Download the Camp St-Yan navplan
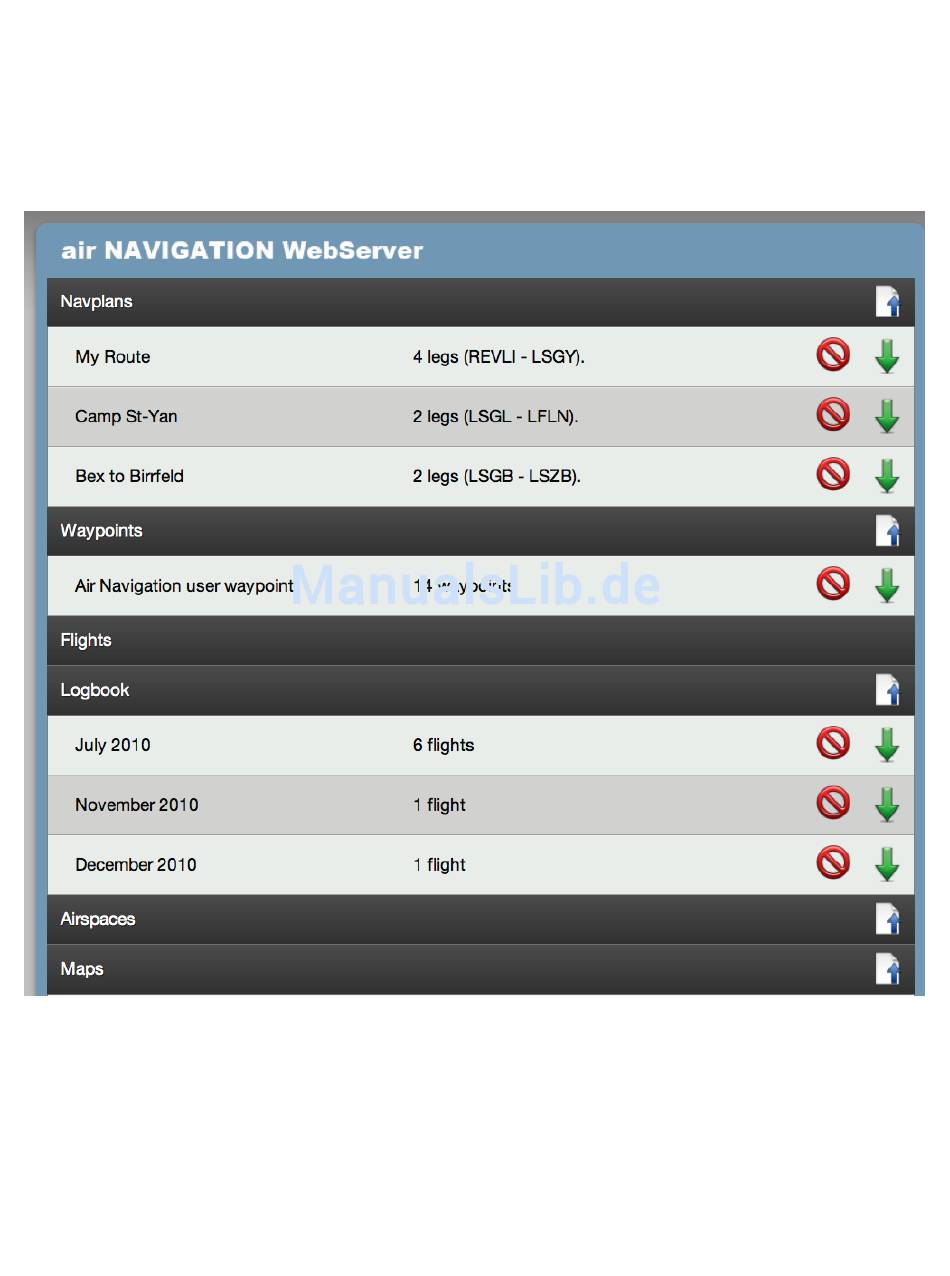The image size is (950, 1276). pyautogui.click(x=887, y=416)
